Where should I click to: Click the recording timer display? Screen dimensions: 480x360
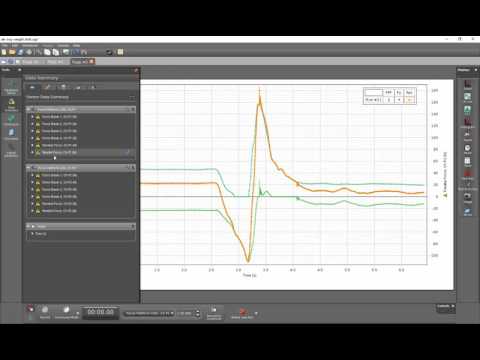point(100,312)
